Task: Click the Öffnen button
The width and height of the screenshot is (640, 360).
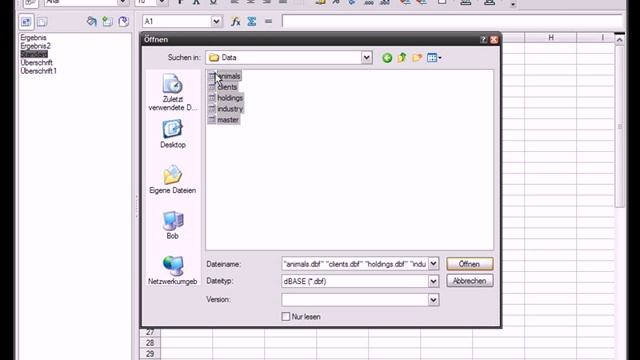Action: pyautogui.click(x=470, y=264)
